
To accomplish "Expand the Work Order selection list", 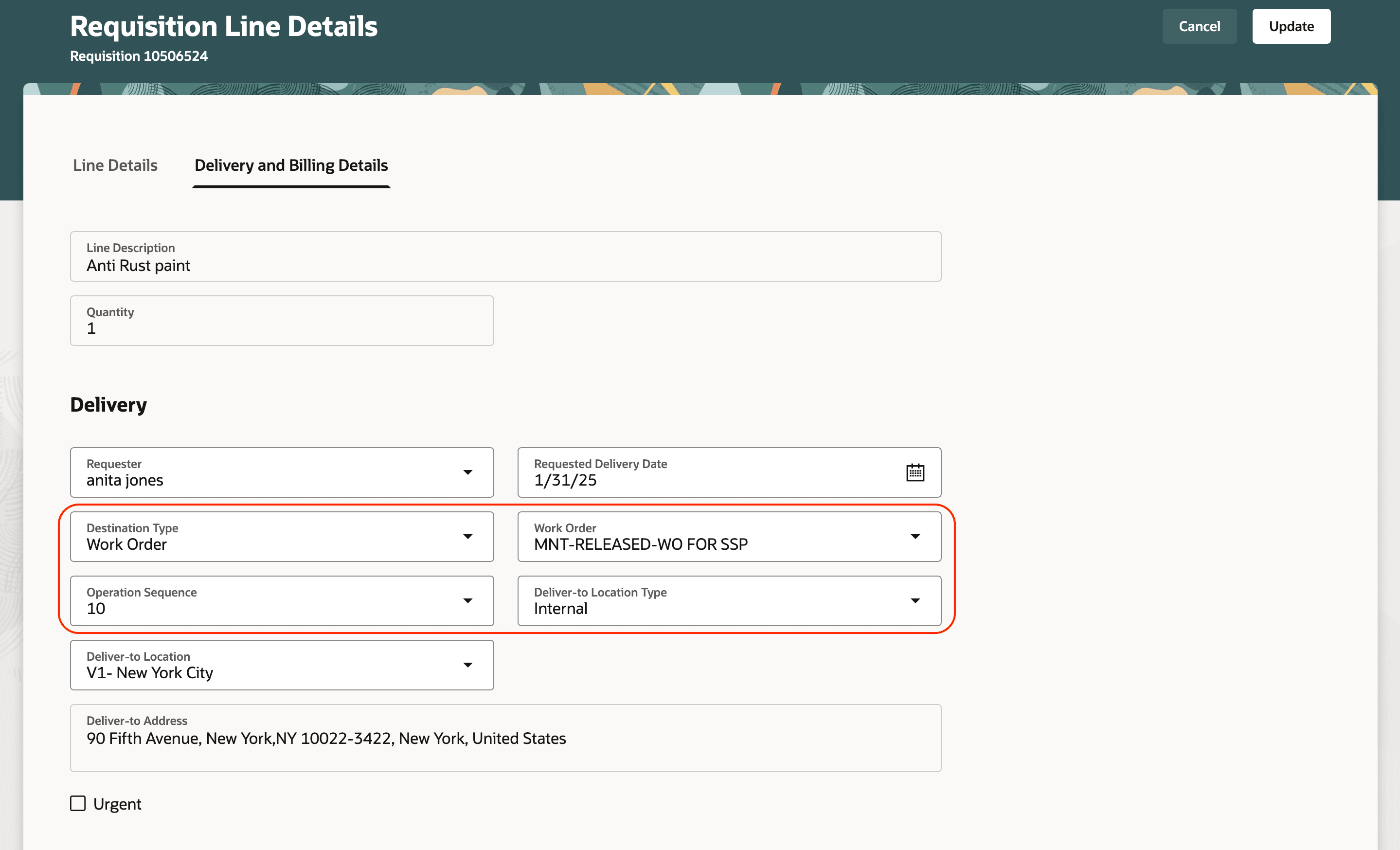I will [915, 536].
